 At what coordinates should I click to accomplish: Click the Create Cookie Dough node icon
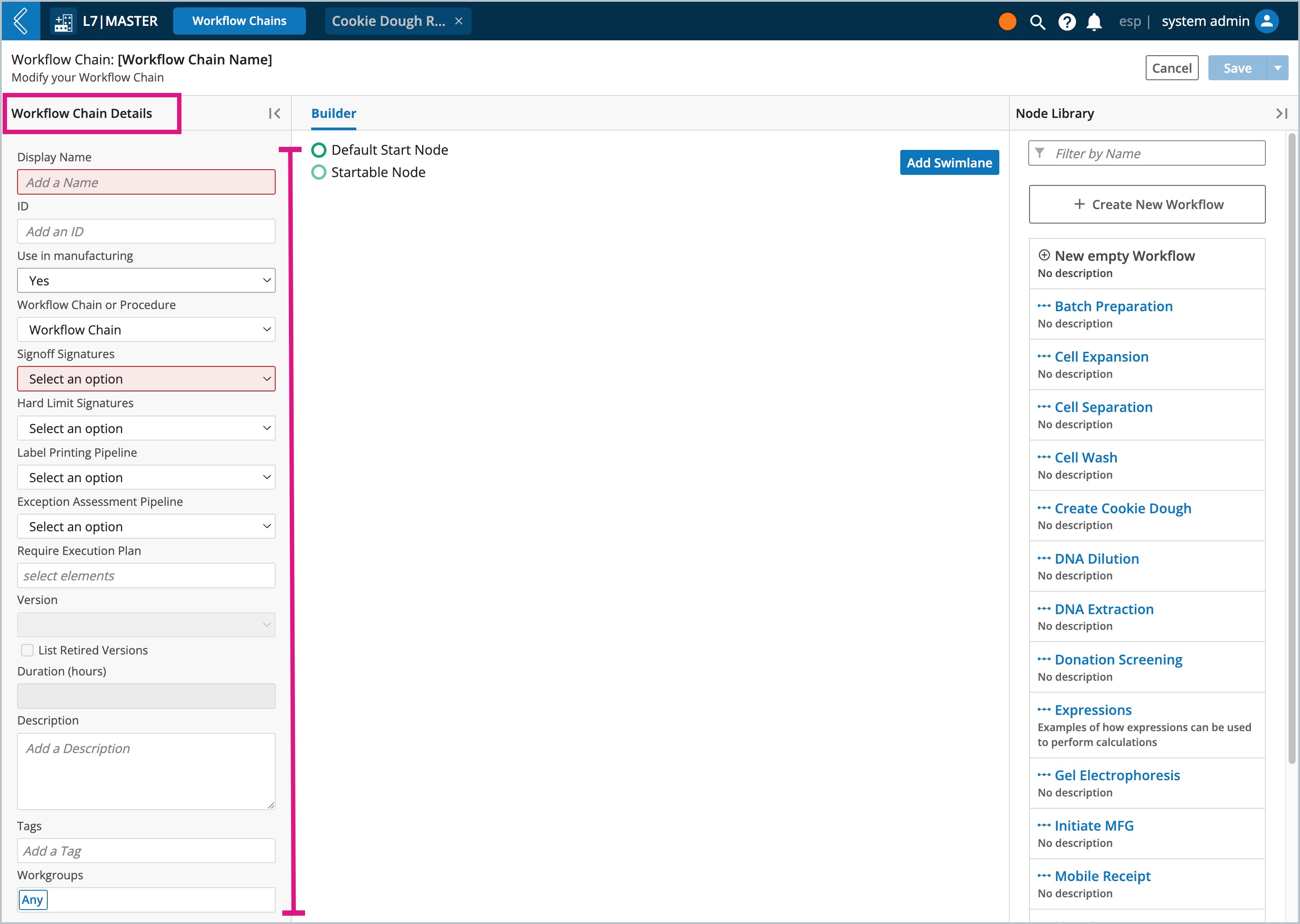coord(1044,508)
